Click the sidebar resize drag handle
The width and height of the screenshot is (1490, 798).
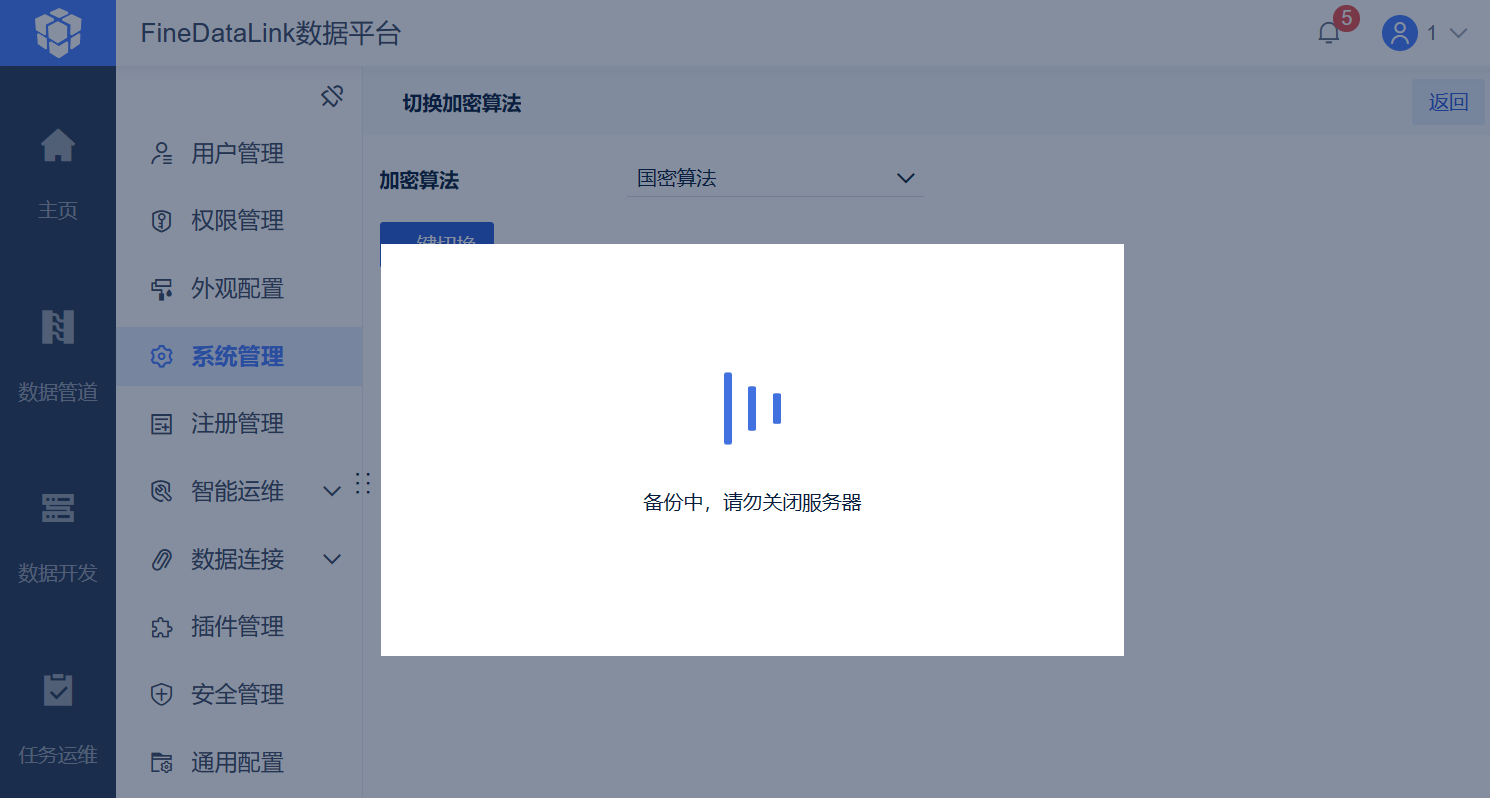[x=363, y=483]
